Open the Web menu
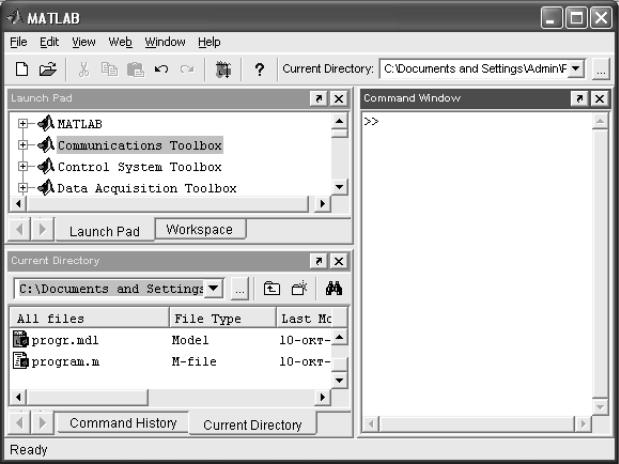Screen dimensions: 619x464 [120, 42]
